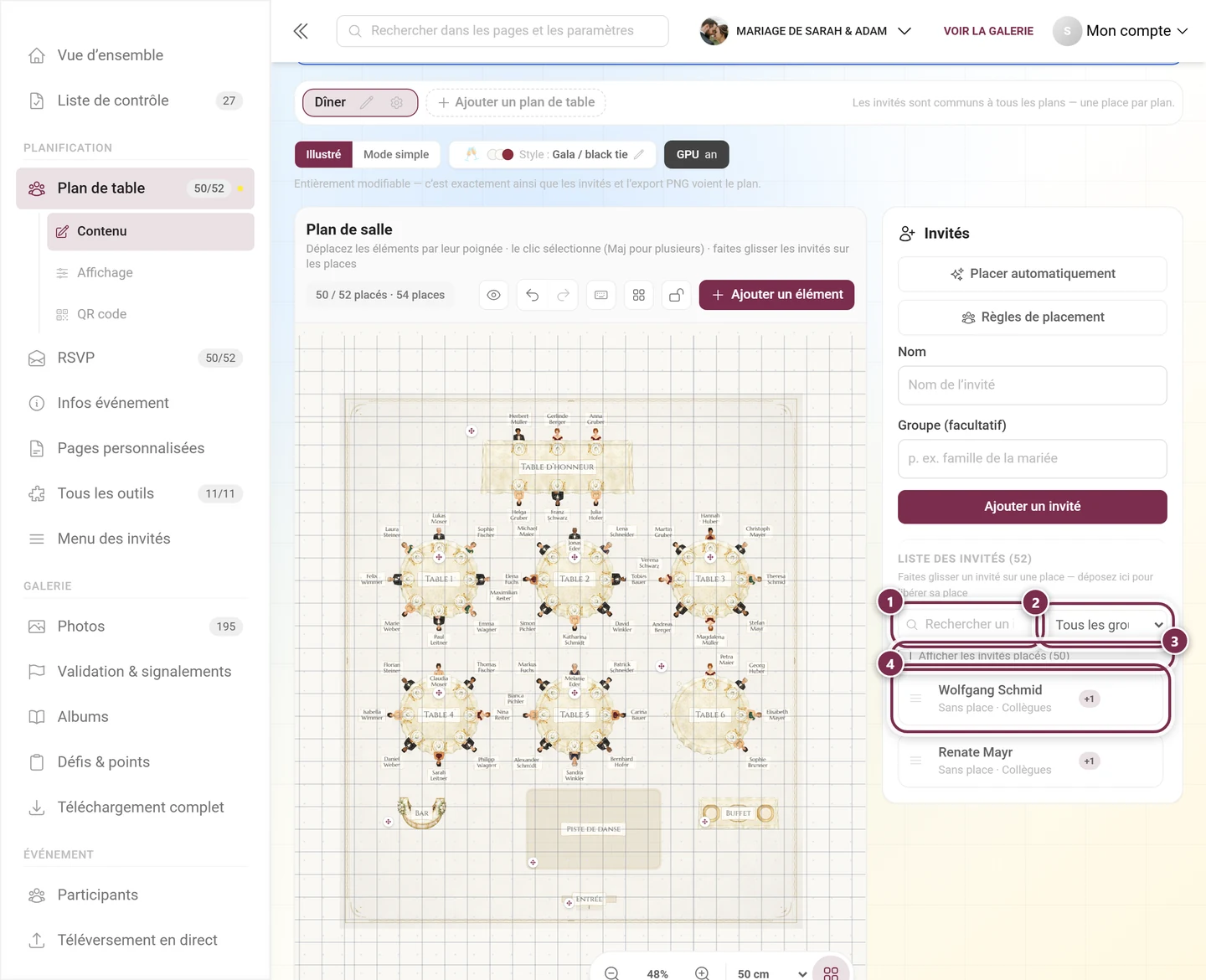Click the Ajouter un élément button
The height and width of the screenshot is (980, 1206).
pos(776,295)
